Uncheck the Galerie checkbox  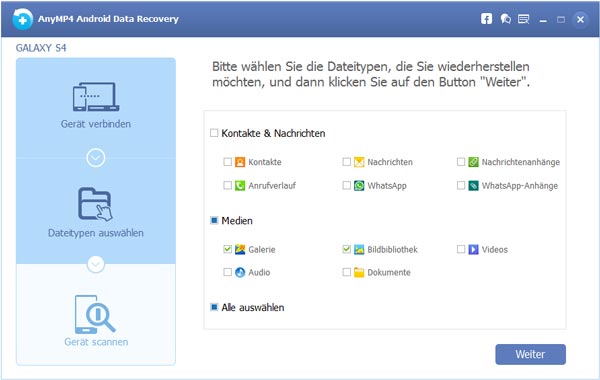pos(227,249)
